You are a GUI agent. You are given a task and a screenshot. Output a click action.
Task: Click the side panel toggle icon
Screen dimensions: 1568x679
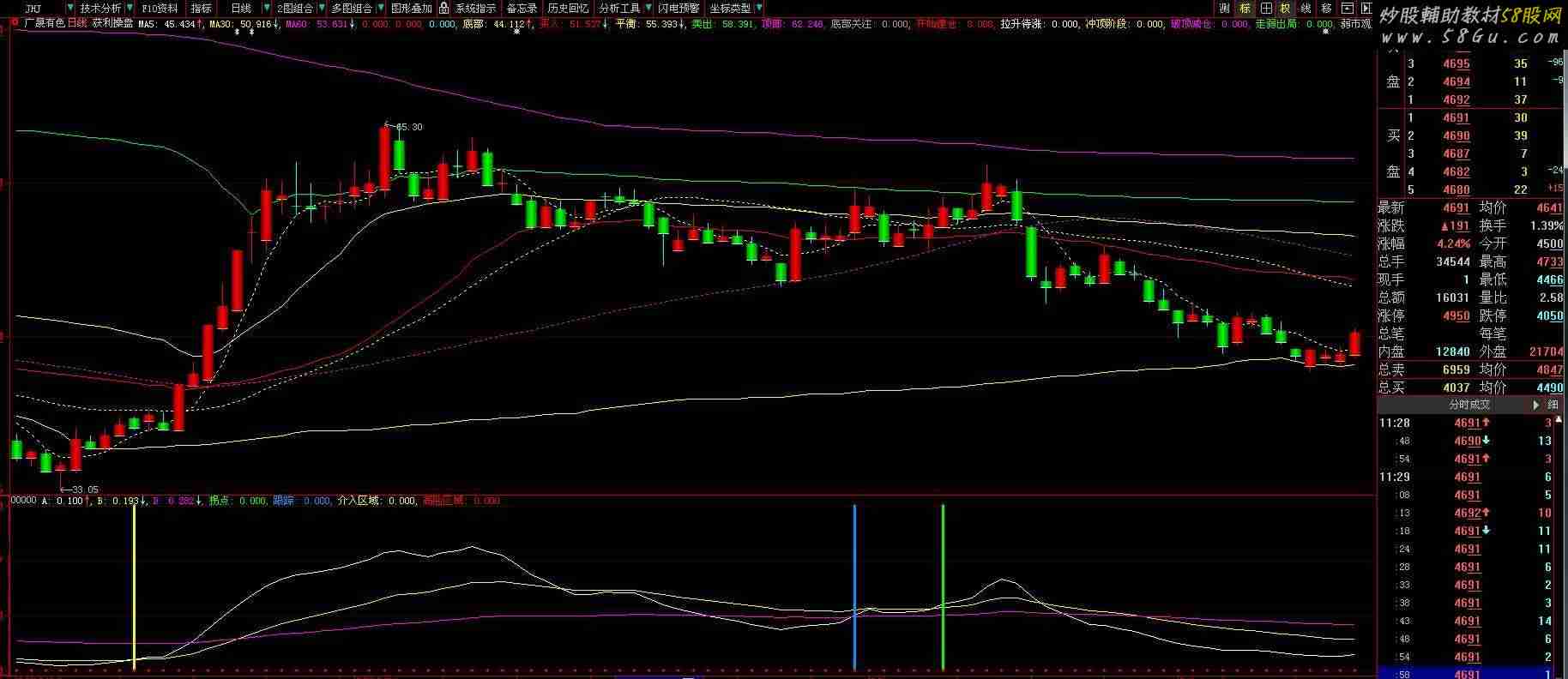point(1366,8)
